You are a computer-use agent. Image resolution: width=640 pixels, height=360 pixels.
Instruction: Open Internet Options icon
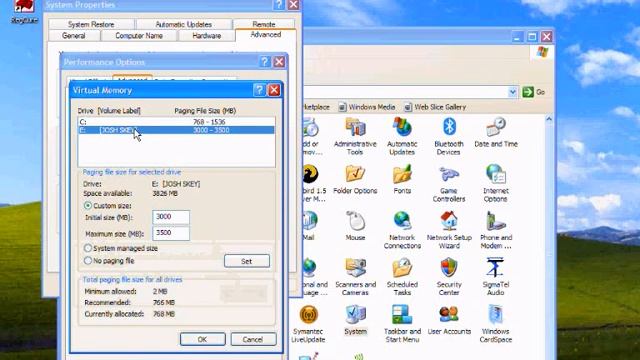coord(496,174)
